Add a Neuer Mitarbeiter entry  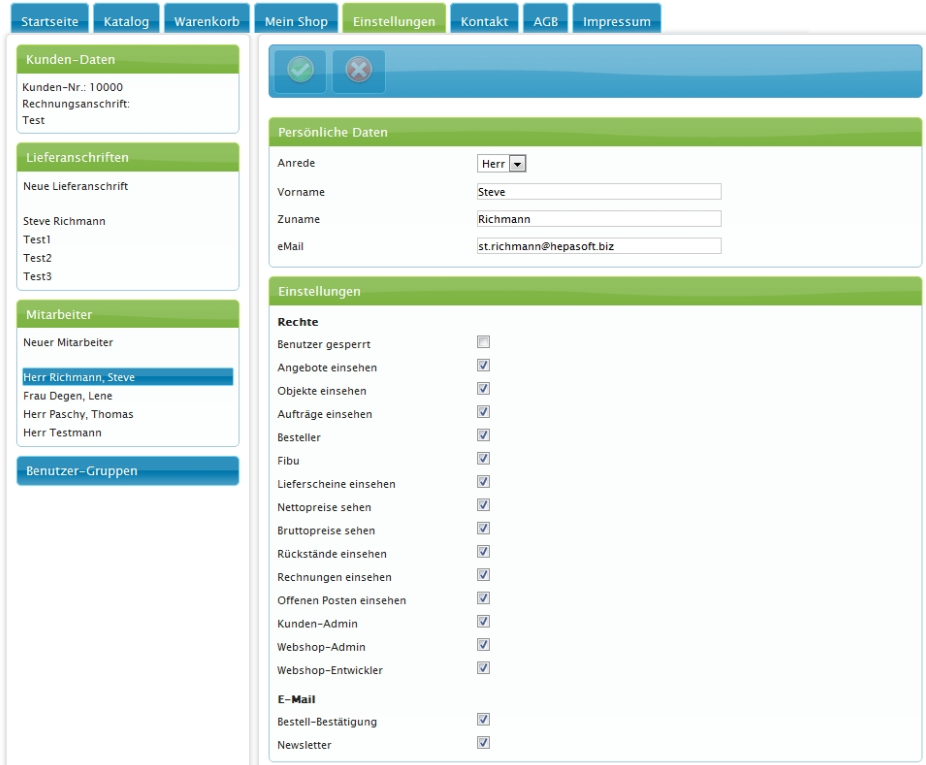[68, 342]
